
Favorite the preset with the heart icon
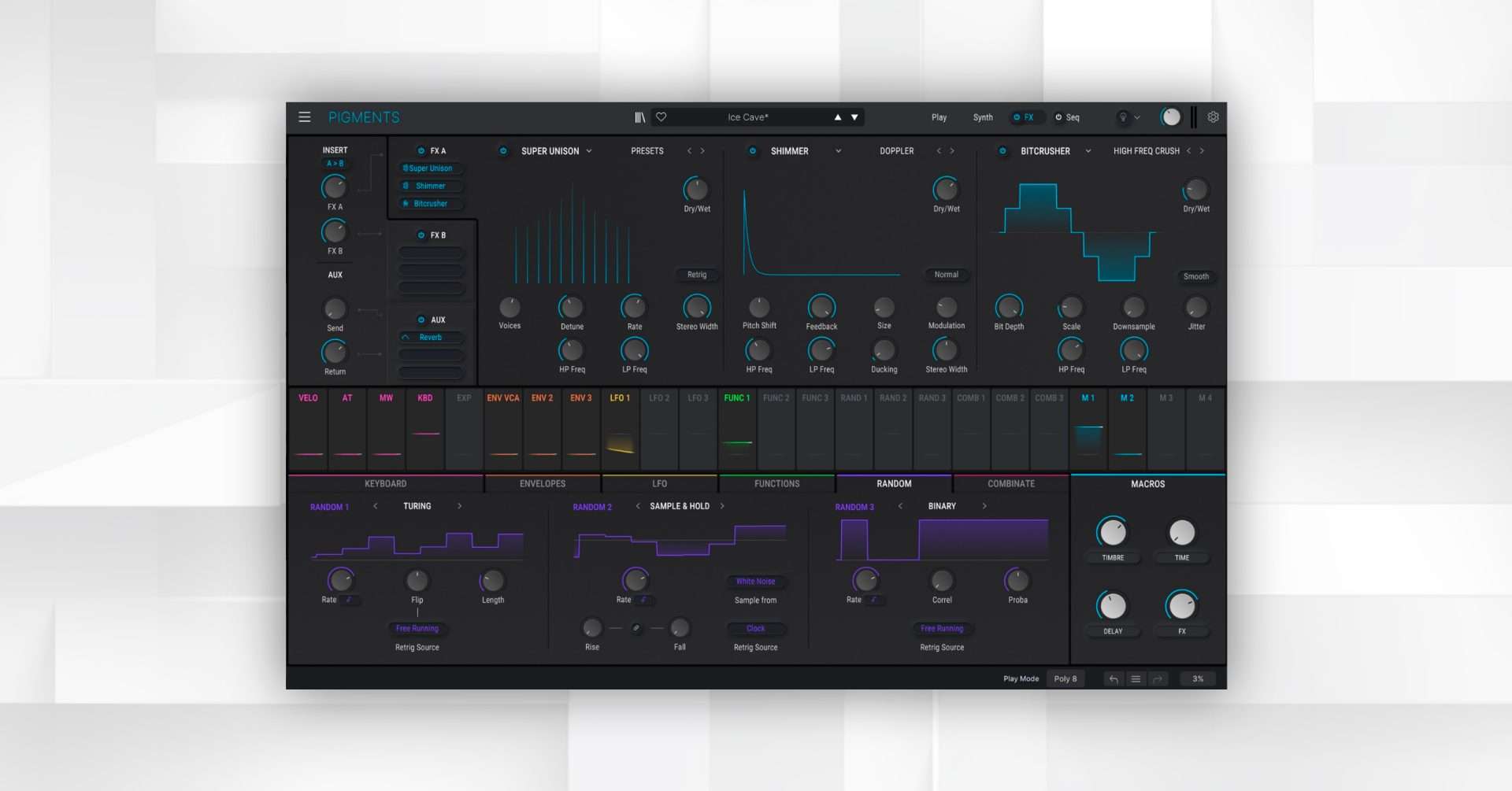click(661, 117)
